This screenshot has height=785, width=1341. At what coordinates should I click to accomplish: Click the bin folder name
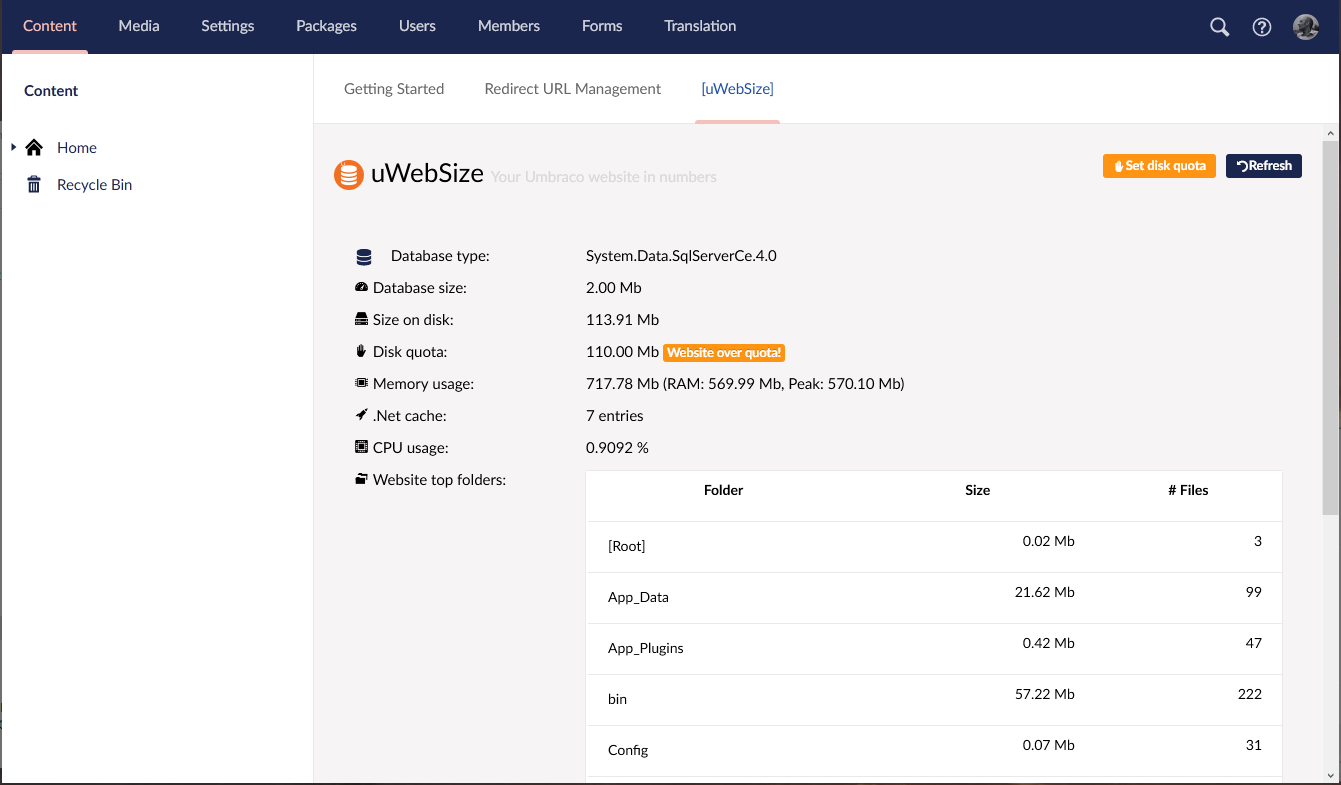click(617, 699)
